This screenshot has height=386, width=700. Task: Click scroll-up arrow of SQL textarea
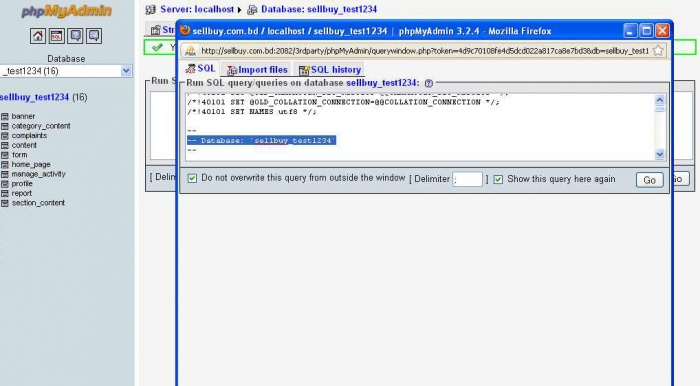click(659, 100)
